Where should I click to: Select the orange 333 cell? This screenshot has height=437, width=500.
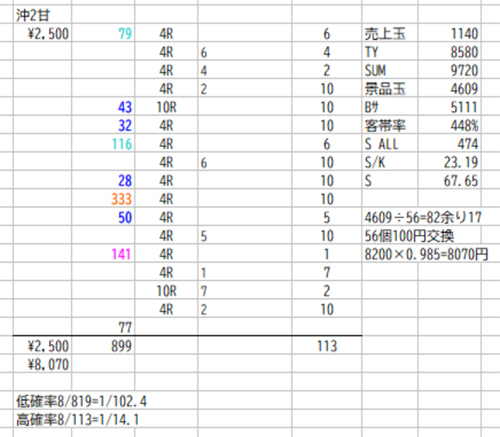coord(121,199)
